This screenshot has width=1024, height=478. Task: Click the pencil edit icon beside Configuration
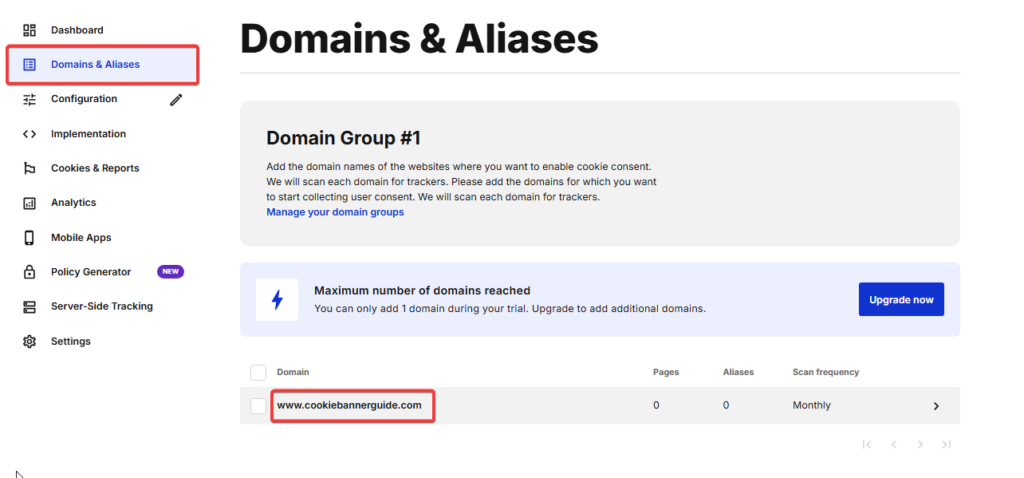(176, 99)
